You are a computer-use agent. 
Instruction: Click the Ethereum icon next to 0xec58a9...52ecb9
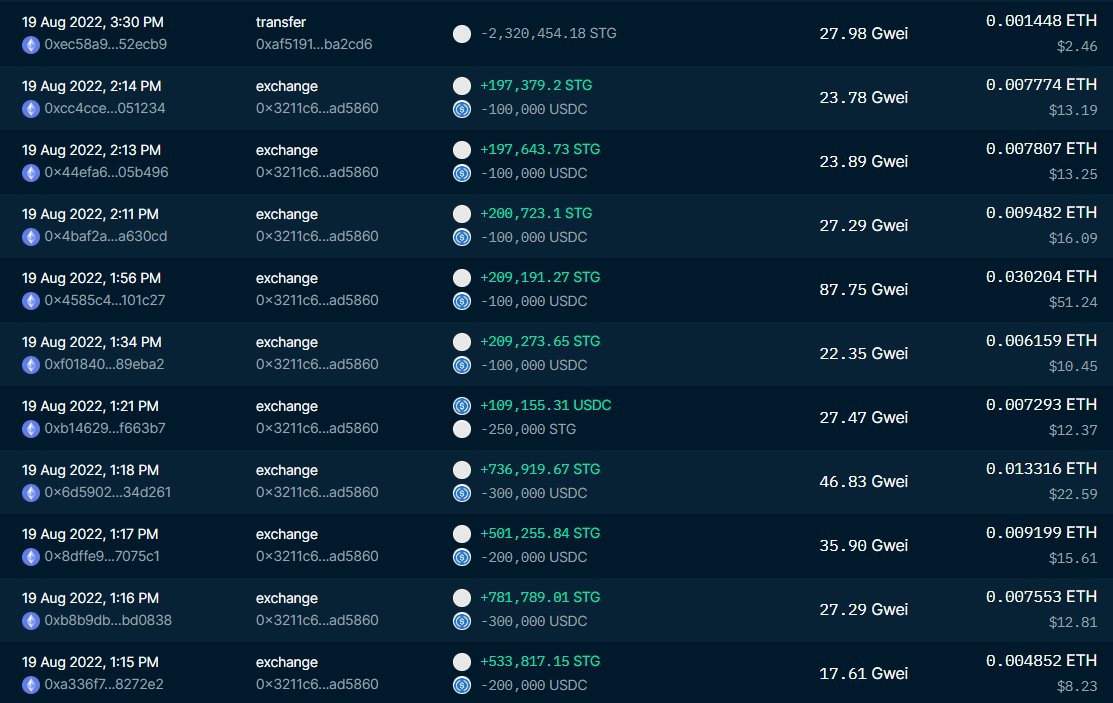coord(30,45)
